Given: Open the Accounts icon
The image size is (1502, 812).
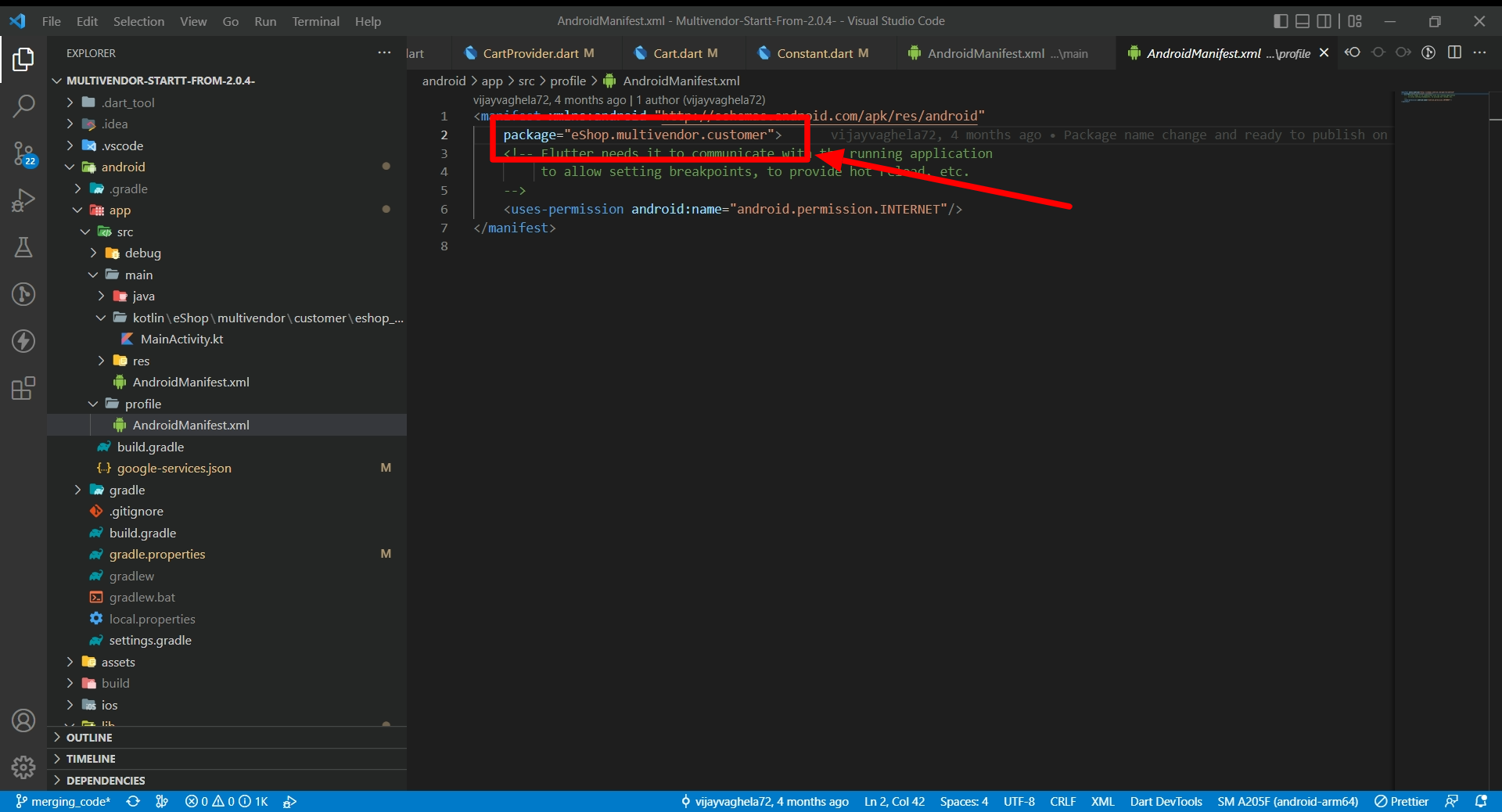Looking at the screenshot, I should pyautogui.click(x=23, y=720).
